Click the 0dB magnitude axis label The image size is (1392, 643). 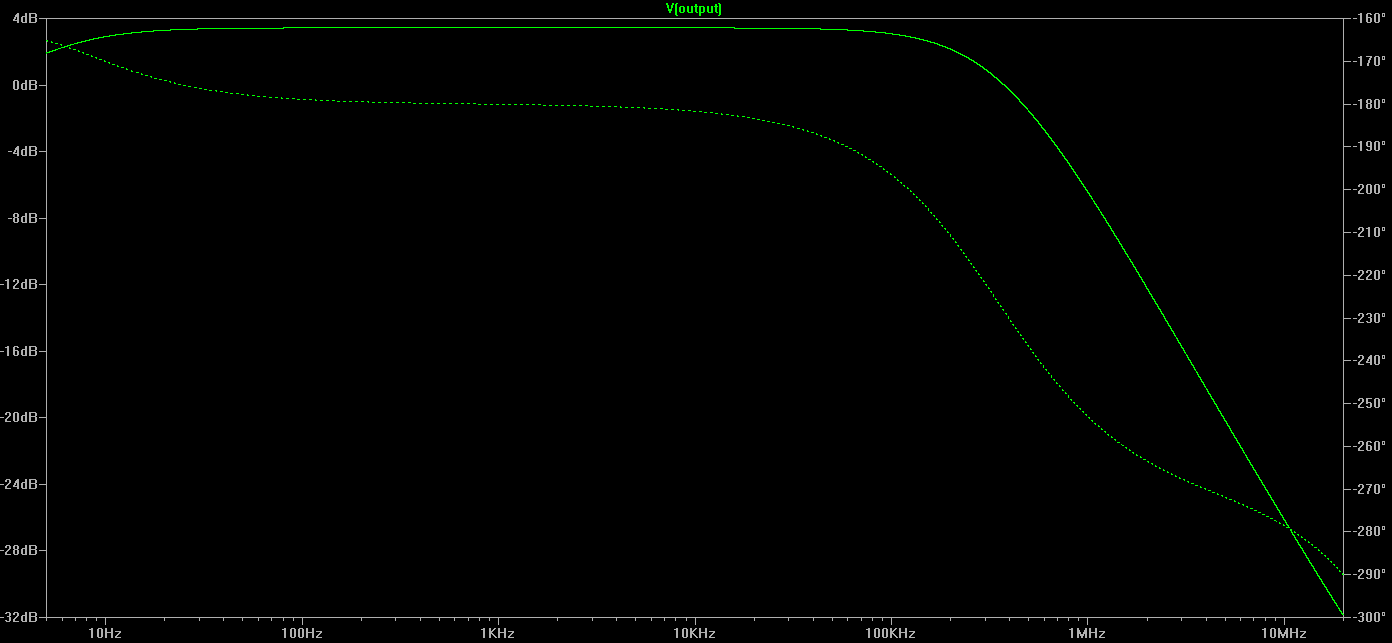point(25,85)
